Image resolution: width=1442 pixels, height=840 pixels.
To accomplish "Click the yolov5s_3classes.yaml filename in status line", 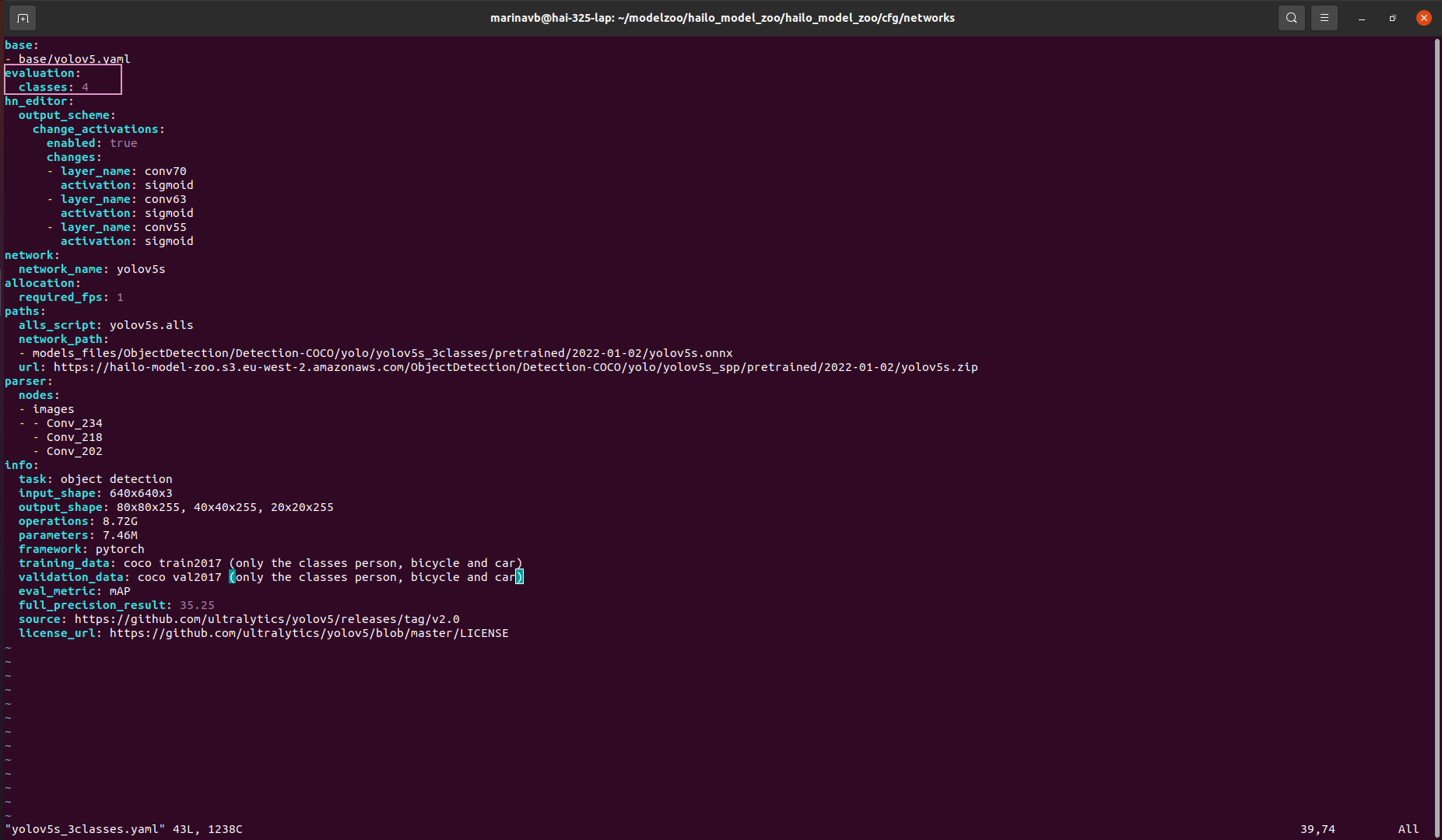I will (x=85, y=829).
